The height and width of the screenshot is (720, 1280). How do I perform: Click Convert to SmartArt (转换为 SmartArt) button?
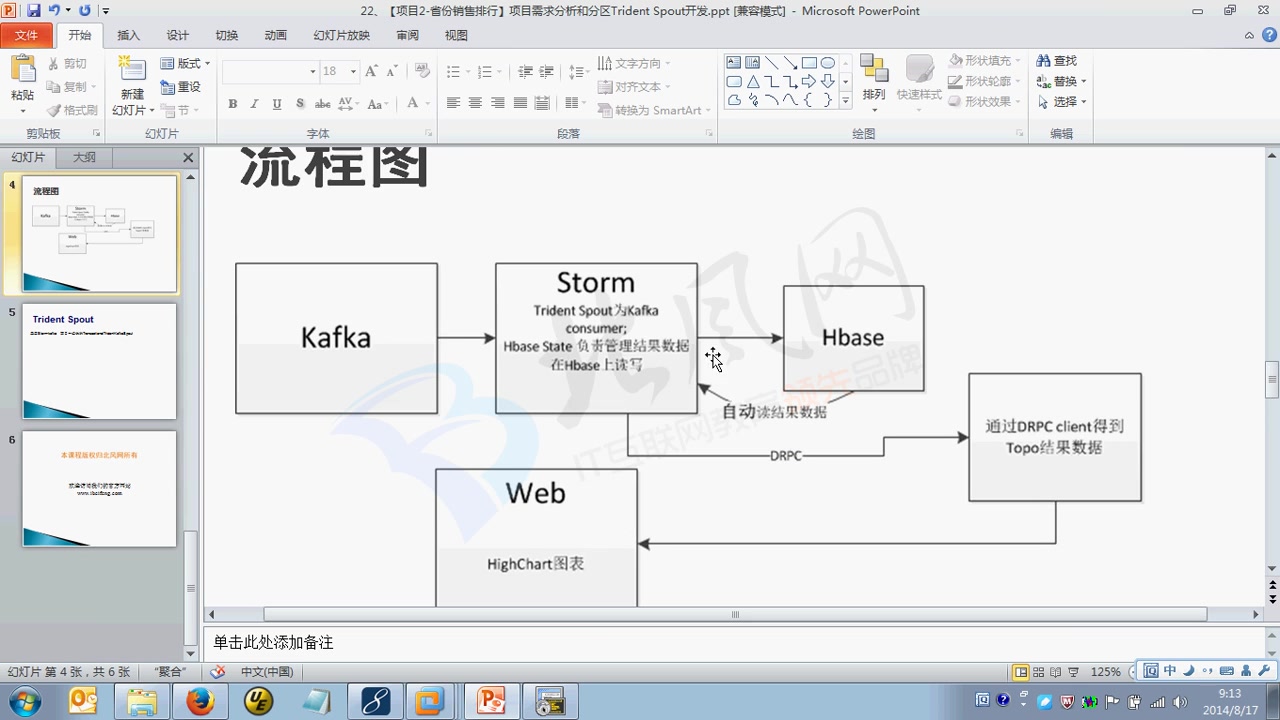655,110
